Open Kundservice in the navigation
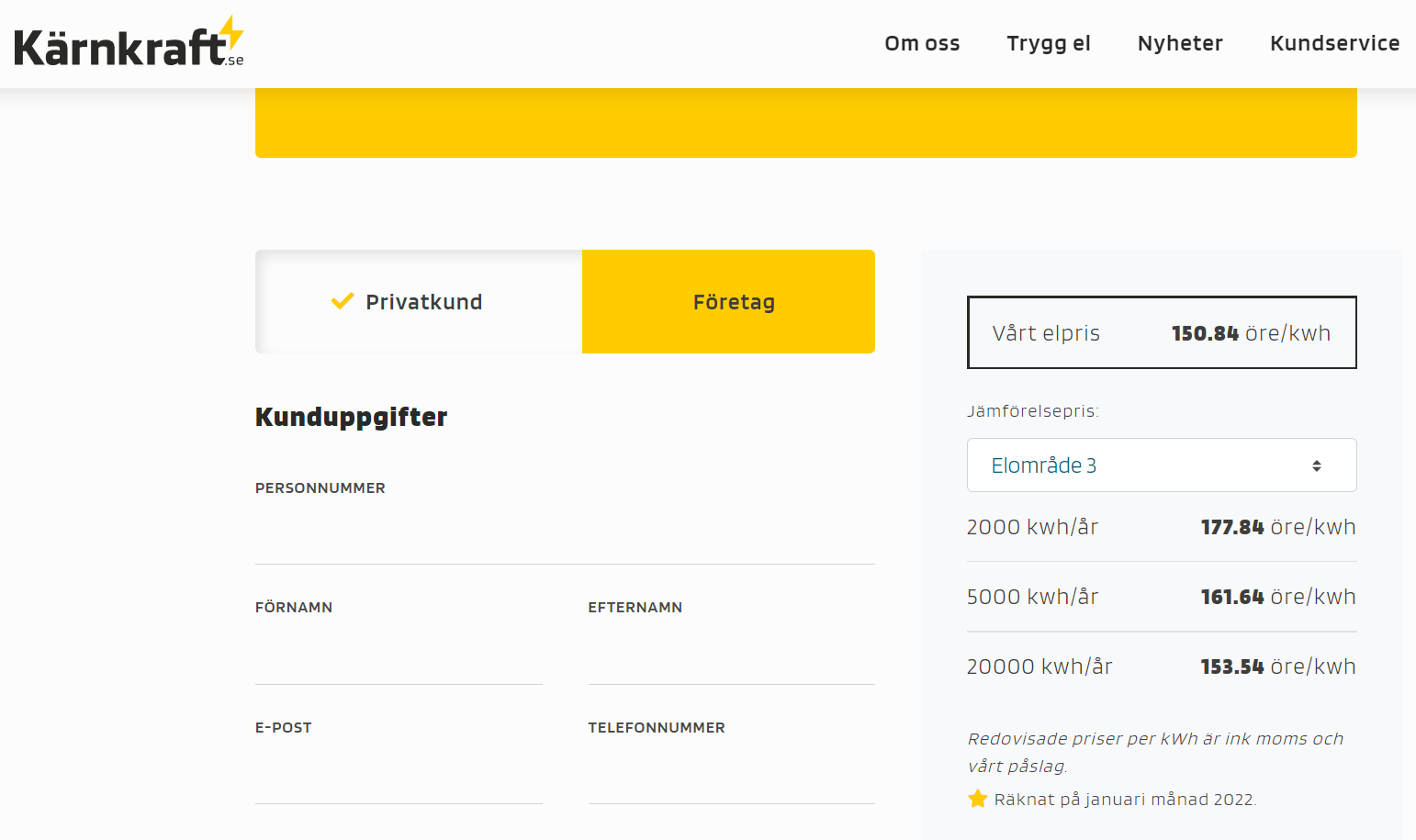The width and height of the screenshot is (1416, 840). (1334, 43)
